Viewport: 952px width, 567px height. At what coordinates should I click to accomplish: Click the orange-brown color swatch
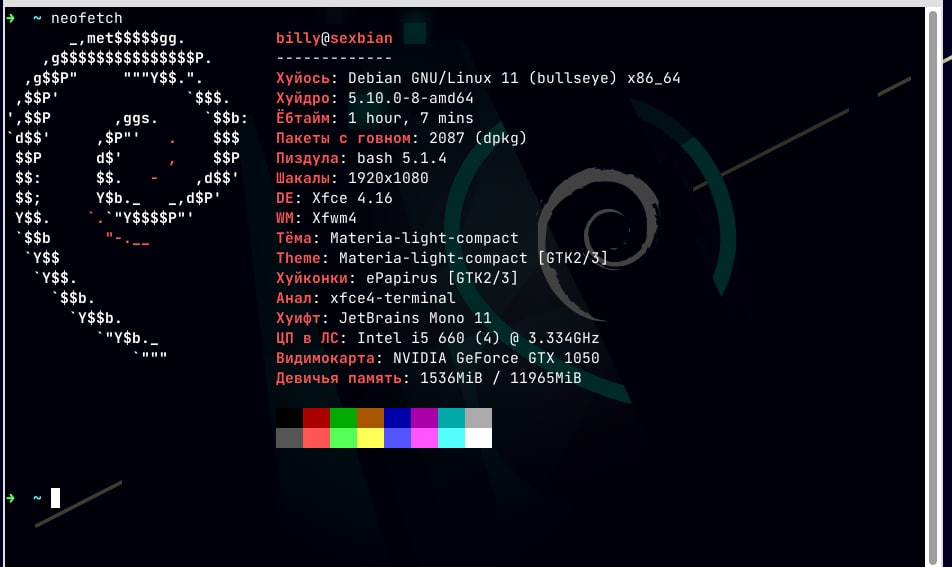click(x=370, y=418)
